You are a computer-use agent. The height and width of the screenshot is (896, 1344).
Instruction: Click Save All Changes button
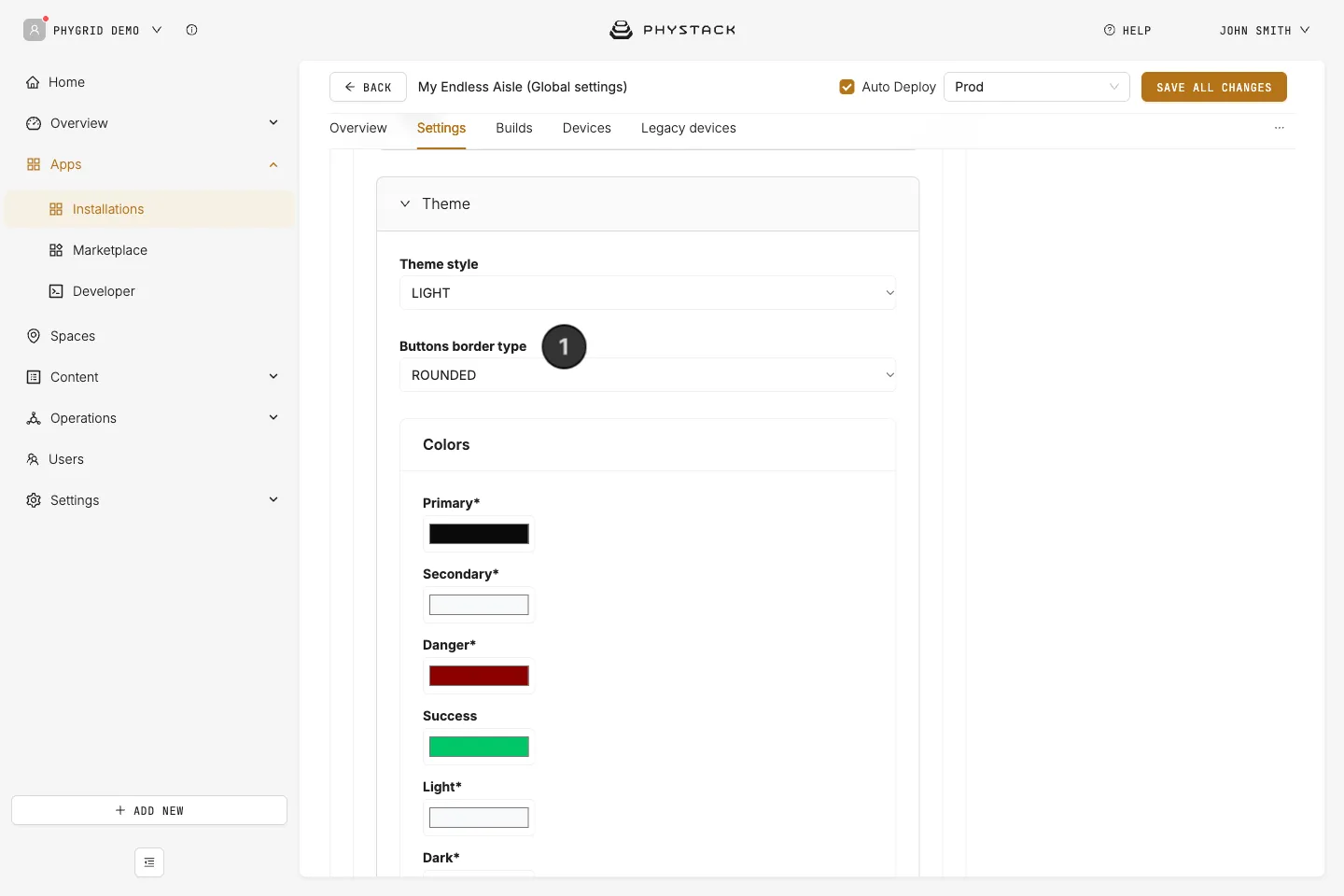(1214, 87)
